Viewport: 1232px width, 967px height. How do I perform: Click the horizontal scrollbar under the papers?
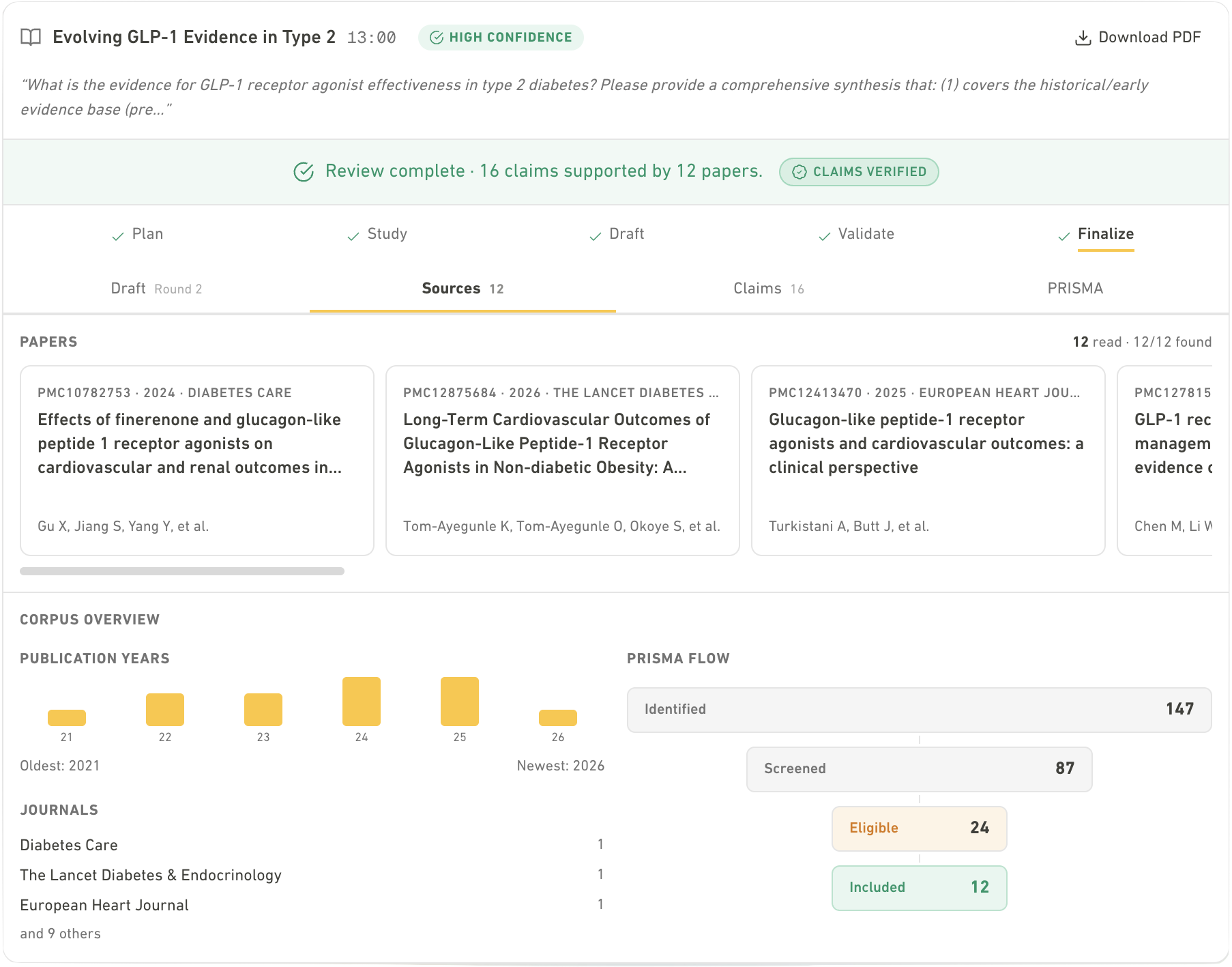[182, 571]
